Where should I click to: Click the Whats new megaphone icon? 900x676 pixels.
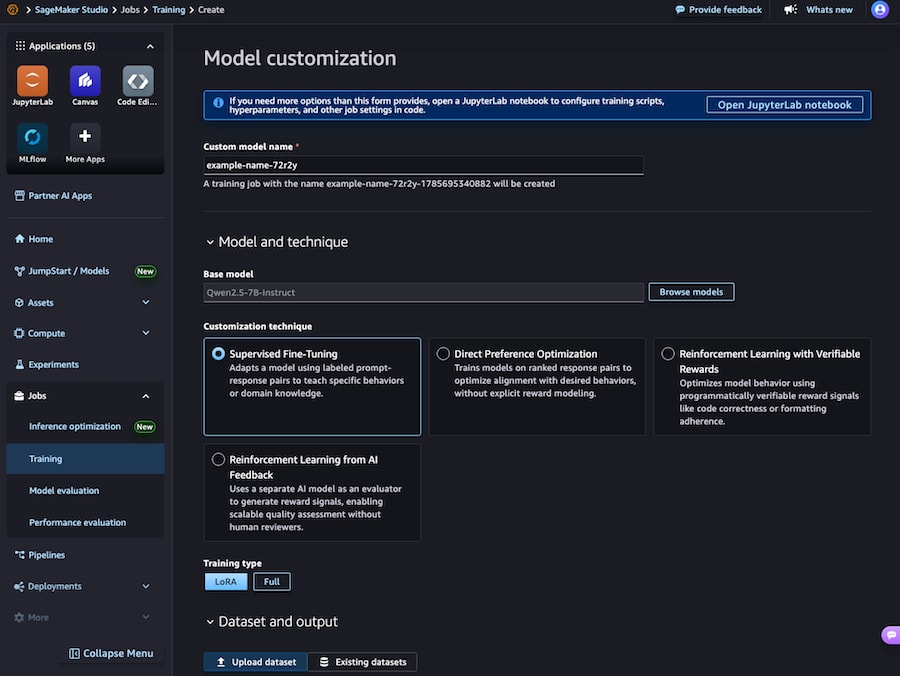click(791, 10)
